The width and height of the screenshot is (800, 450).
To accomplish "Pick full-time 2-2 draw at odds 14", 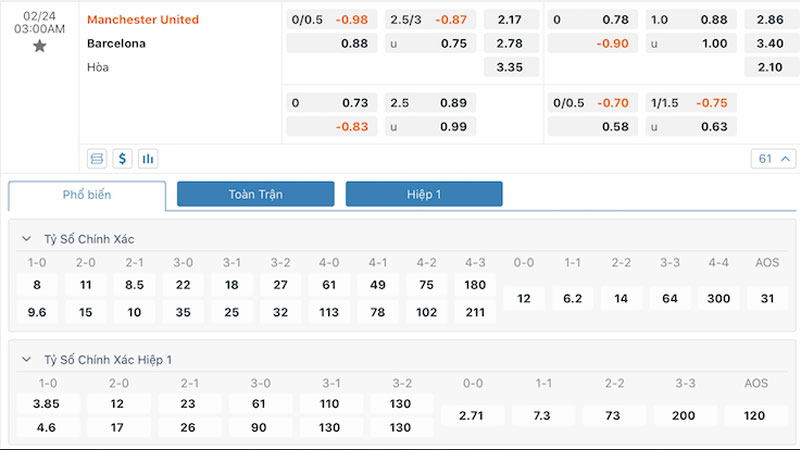I will [621, 298].
